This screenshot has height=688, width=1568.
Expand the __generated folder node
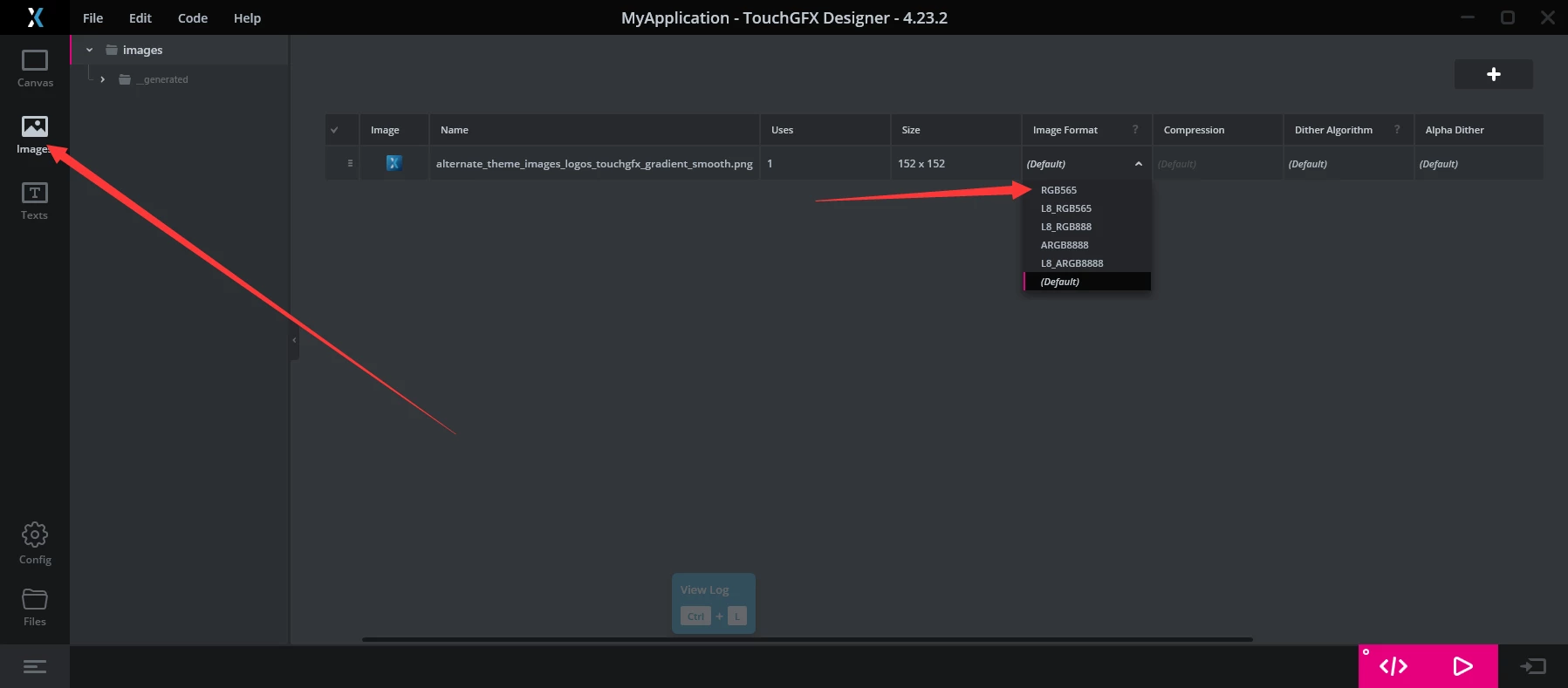(x=103, y=79)
